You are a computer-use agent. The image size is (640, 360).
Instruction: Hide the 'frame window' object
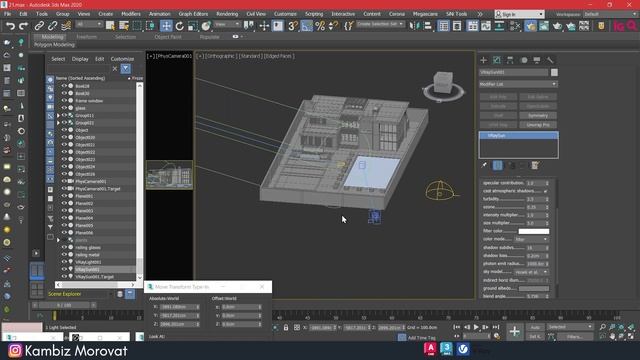pos(64,100)
